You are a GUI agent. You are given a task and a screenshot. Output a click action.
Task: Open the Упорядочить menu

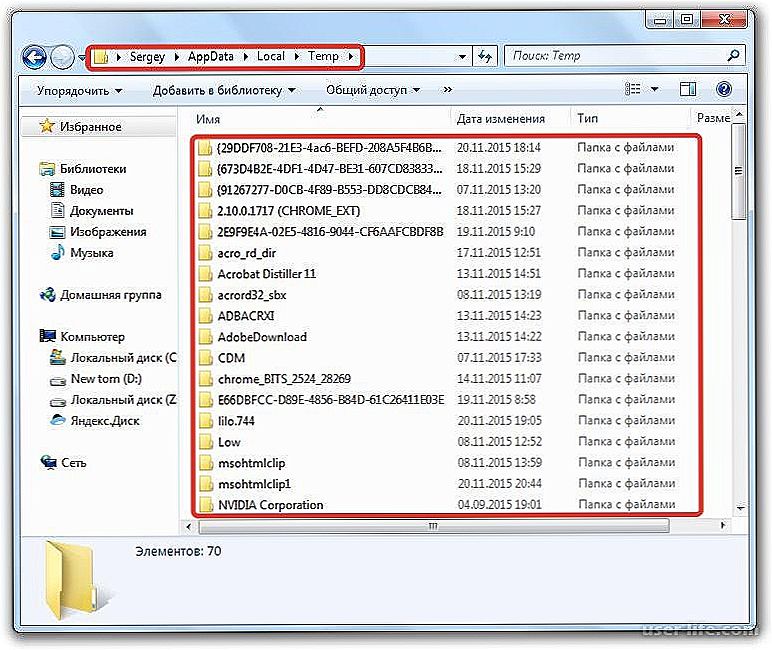pos(79,91)
